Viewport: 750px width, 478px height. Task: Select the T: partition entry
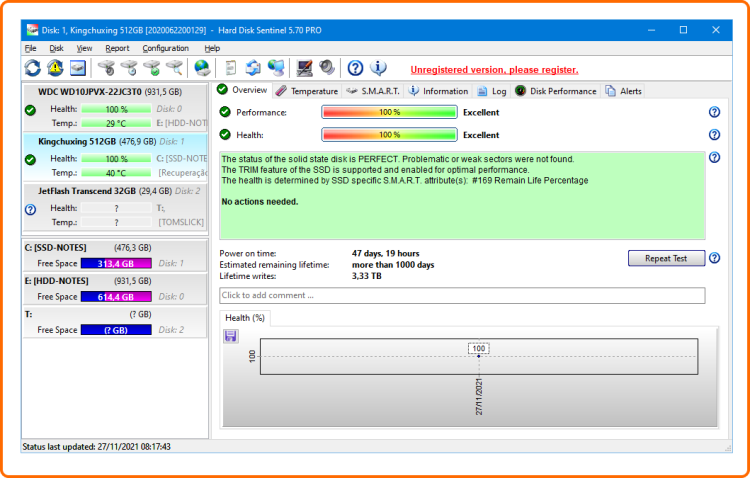115,322
